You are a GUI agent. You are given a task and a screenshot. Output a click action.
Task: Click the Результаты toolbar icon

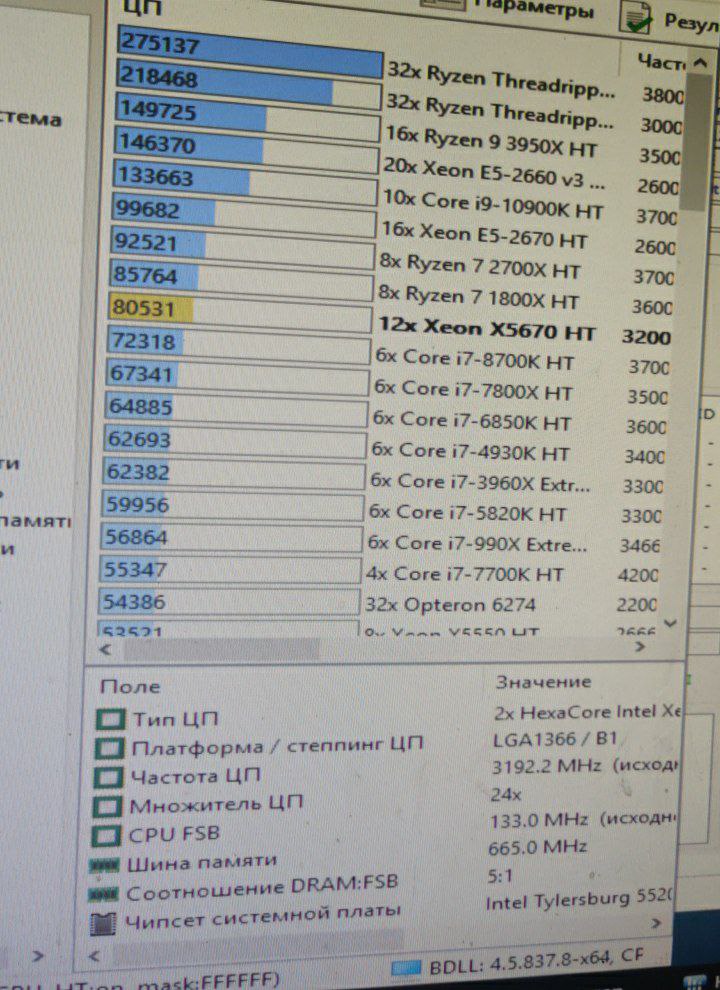click(635, 17)
